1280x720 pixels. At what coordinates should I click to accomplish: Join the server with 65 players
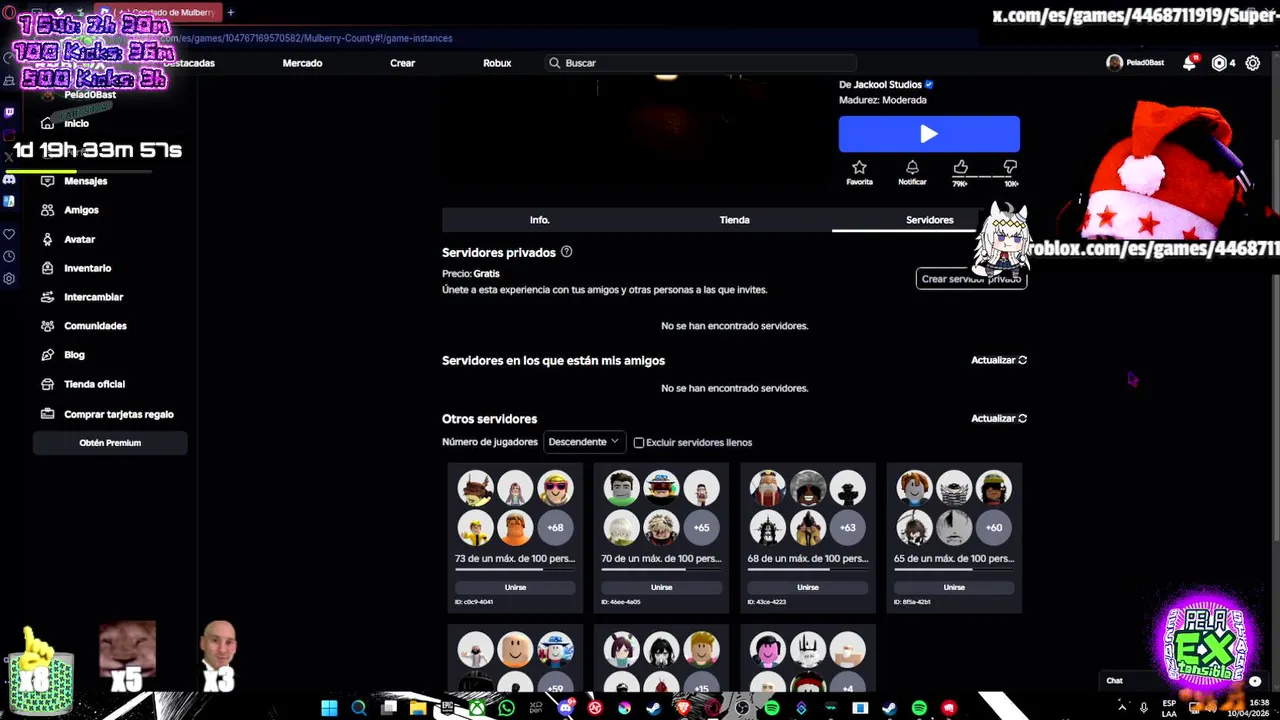click(954, 587)
